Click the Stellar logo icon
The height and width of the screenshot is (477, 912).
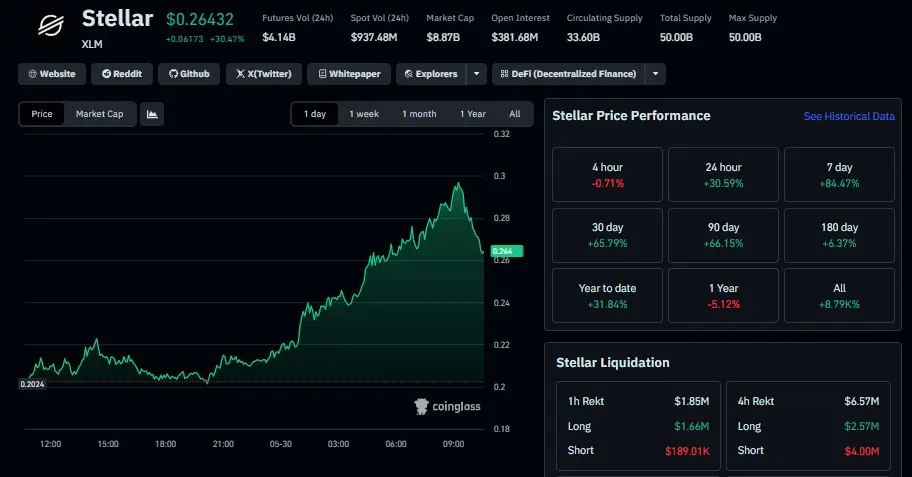51,26
